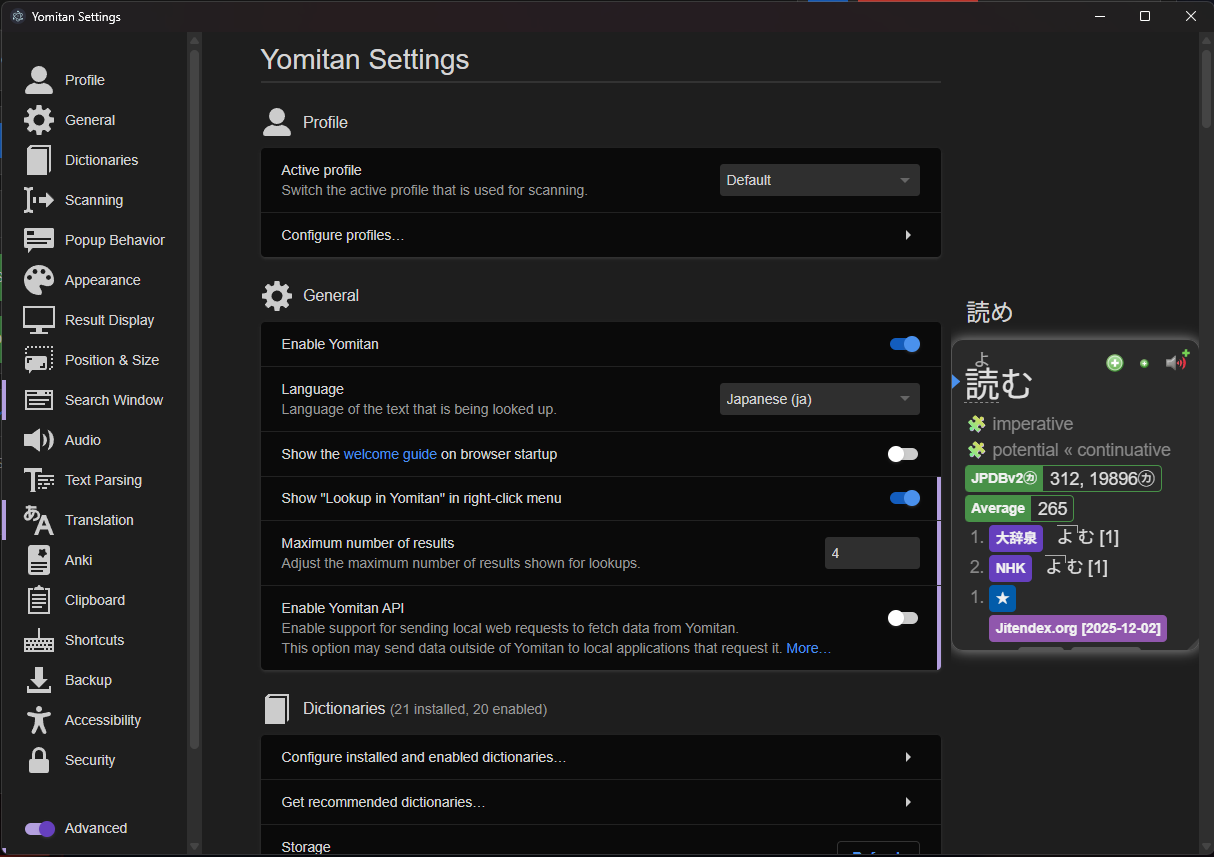Go to Accessibility settings label
The height and width of the screenshot is (857, 1214).
tap(103, 720)
